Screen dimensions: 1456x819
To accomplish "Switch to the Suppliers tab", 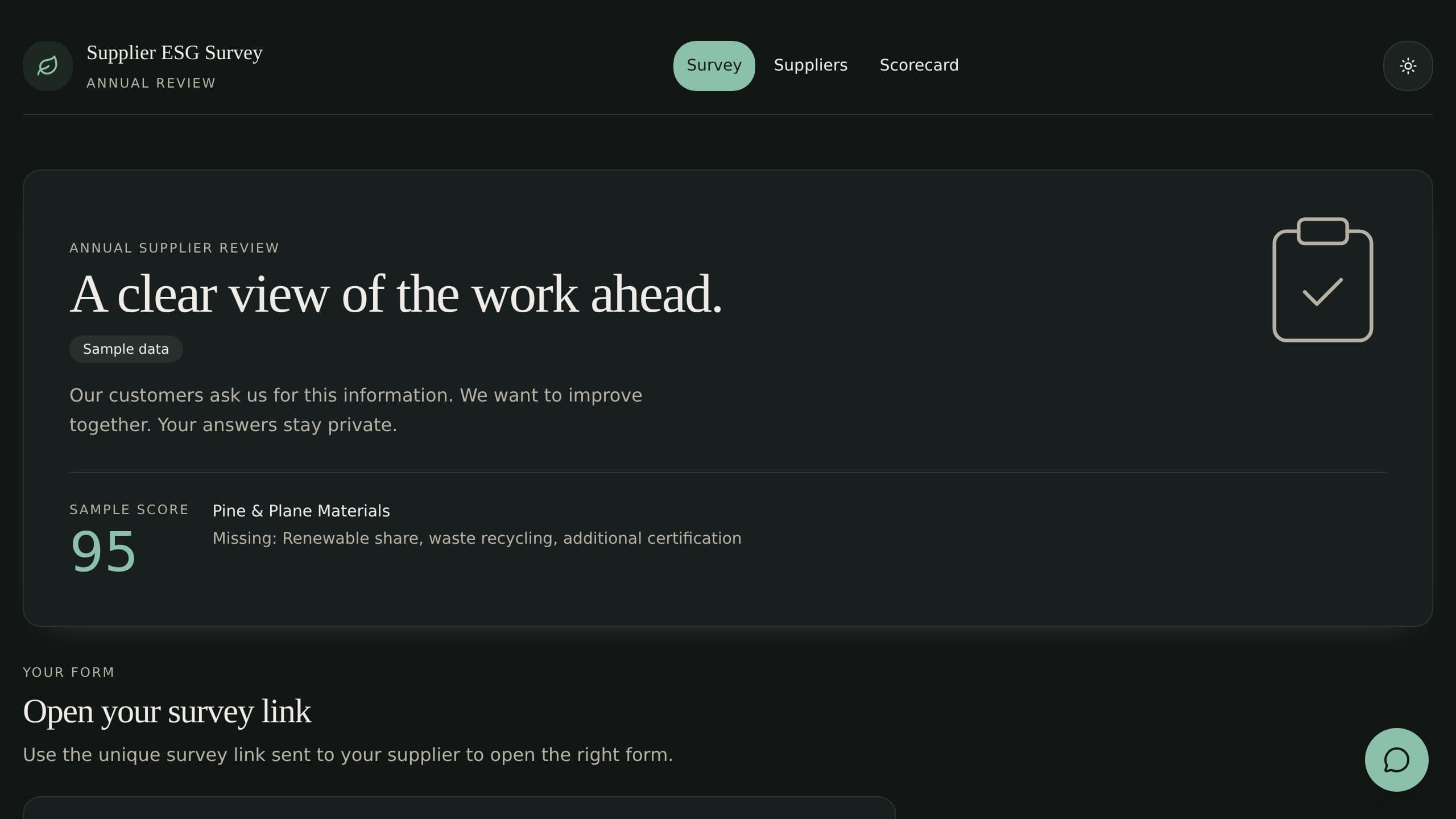I will [x=810, y=66].
